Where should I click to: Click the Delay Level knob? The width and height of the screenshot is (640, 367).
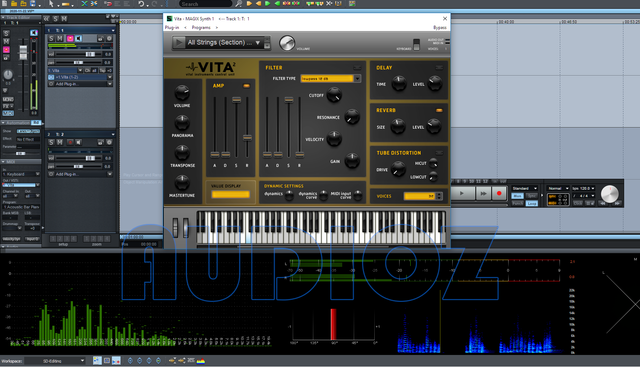point(435,83)
